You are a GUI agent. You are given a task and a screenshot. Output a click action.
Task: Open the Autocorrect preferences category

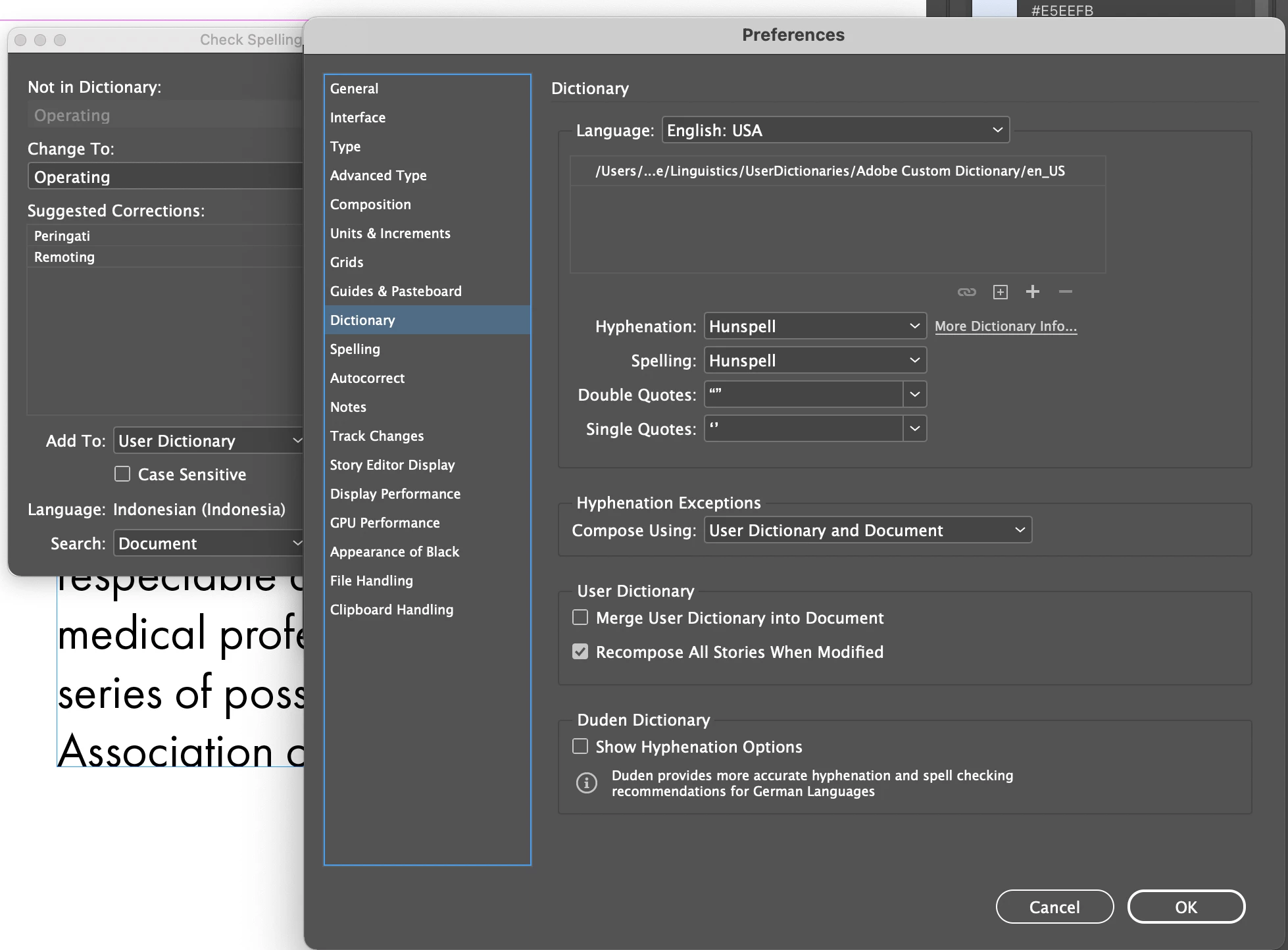(367, 378)
